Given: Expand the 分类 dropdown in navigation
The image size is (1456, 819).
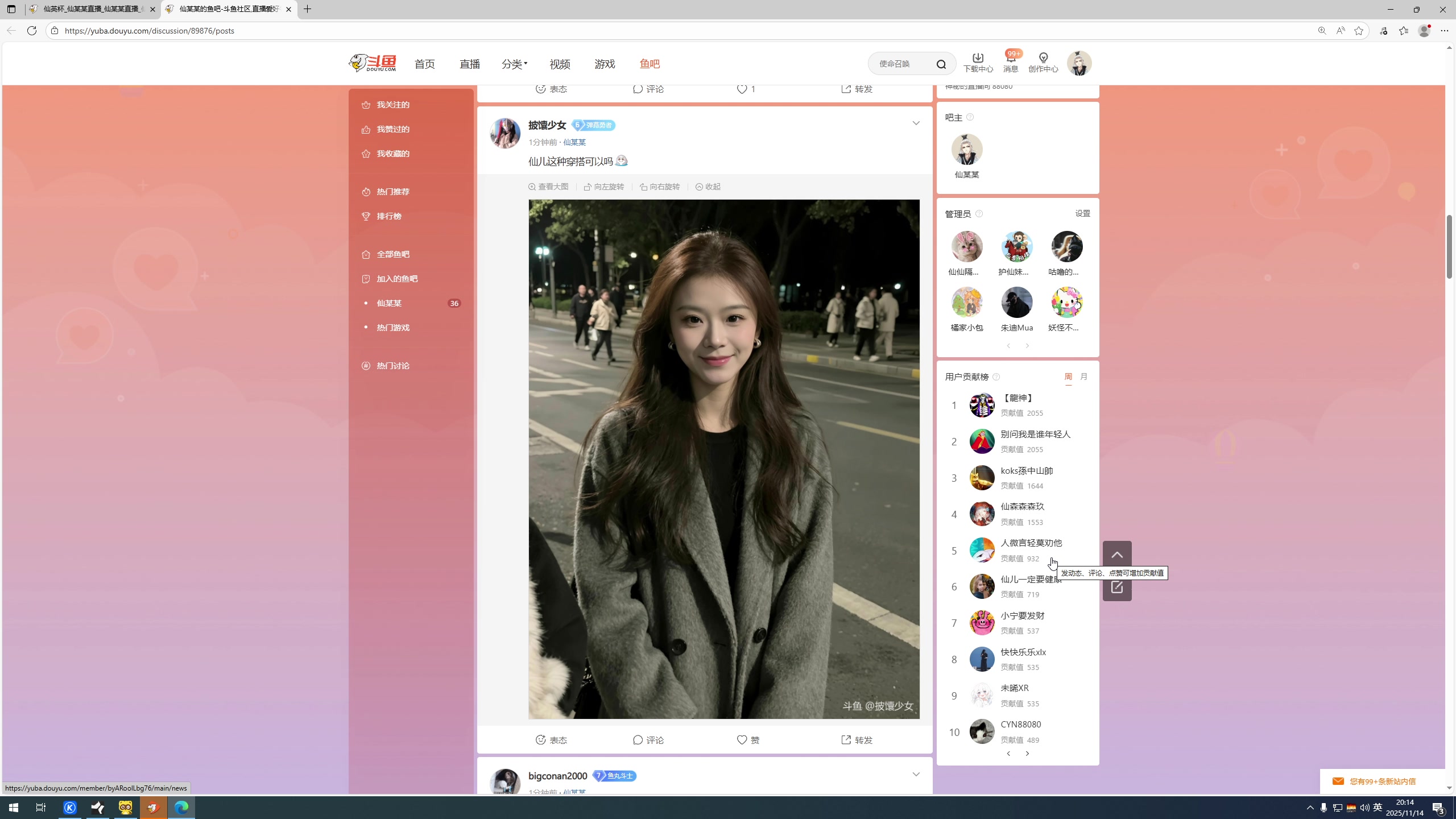Looking at the screenshot, I should 514,64.
